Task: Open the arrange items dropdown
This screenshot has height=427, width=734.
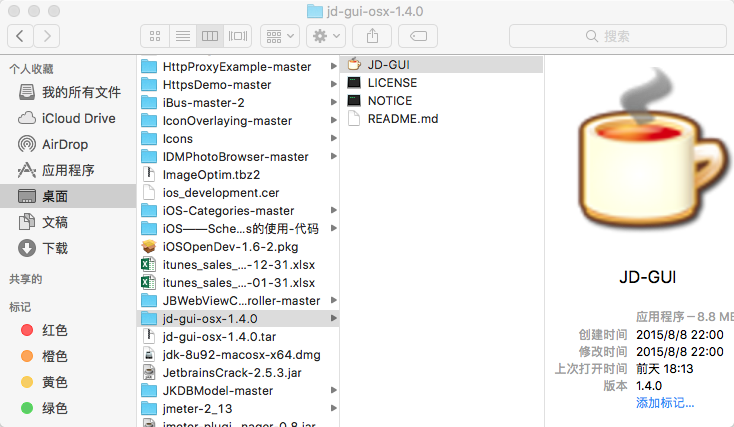Action: [x=280, y=36]
